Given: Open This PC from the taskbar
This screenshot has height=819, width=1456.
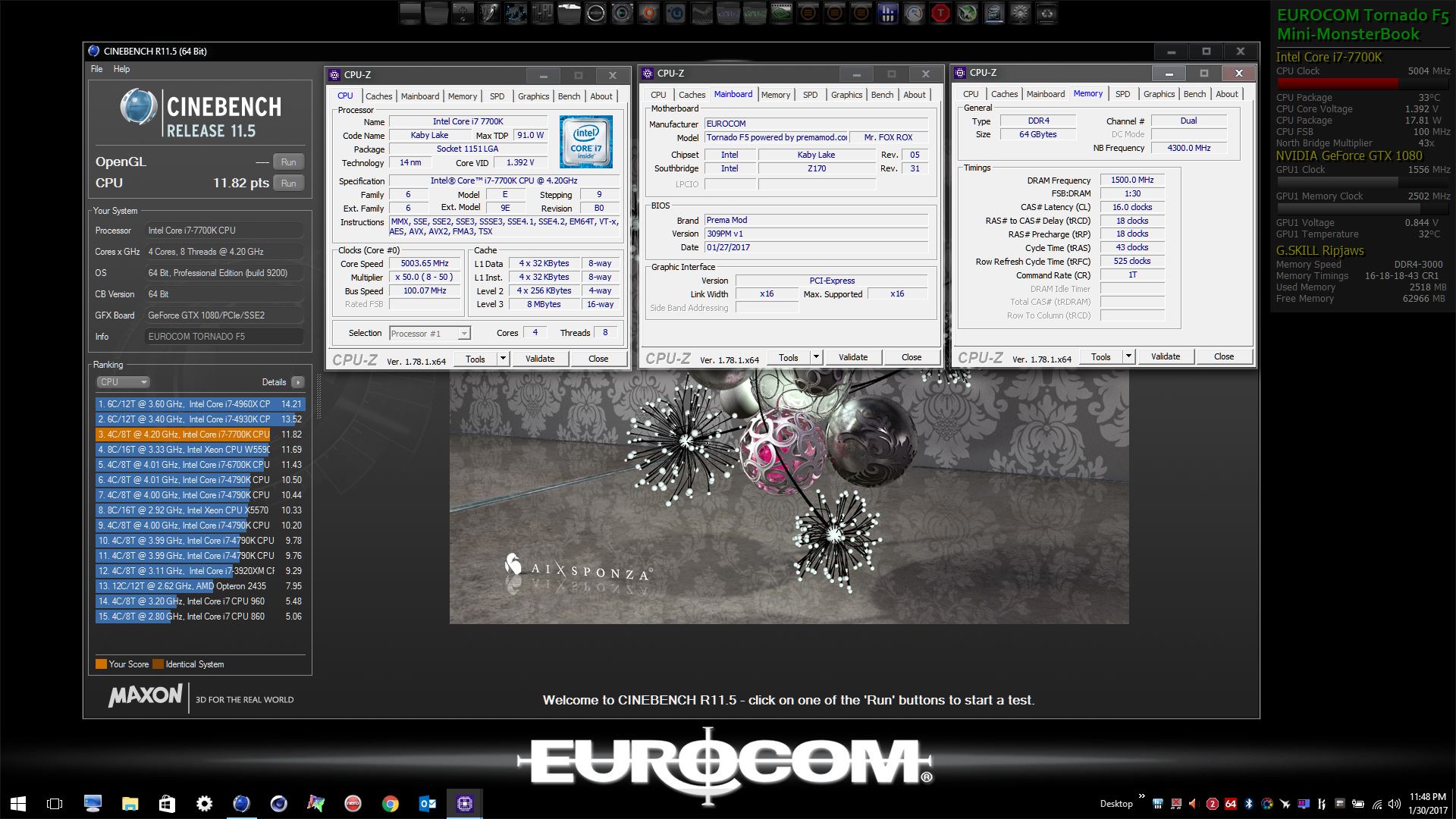Looking at the screenshot, I should pos(93,804).
